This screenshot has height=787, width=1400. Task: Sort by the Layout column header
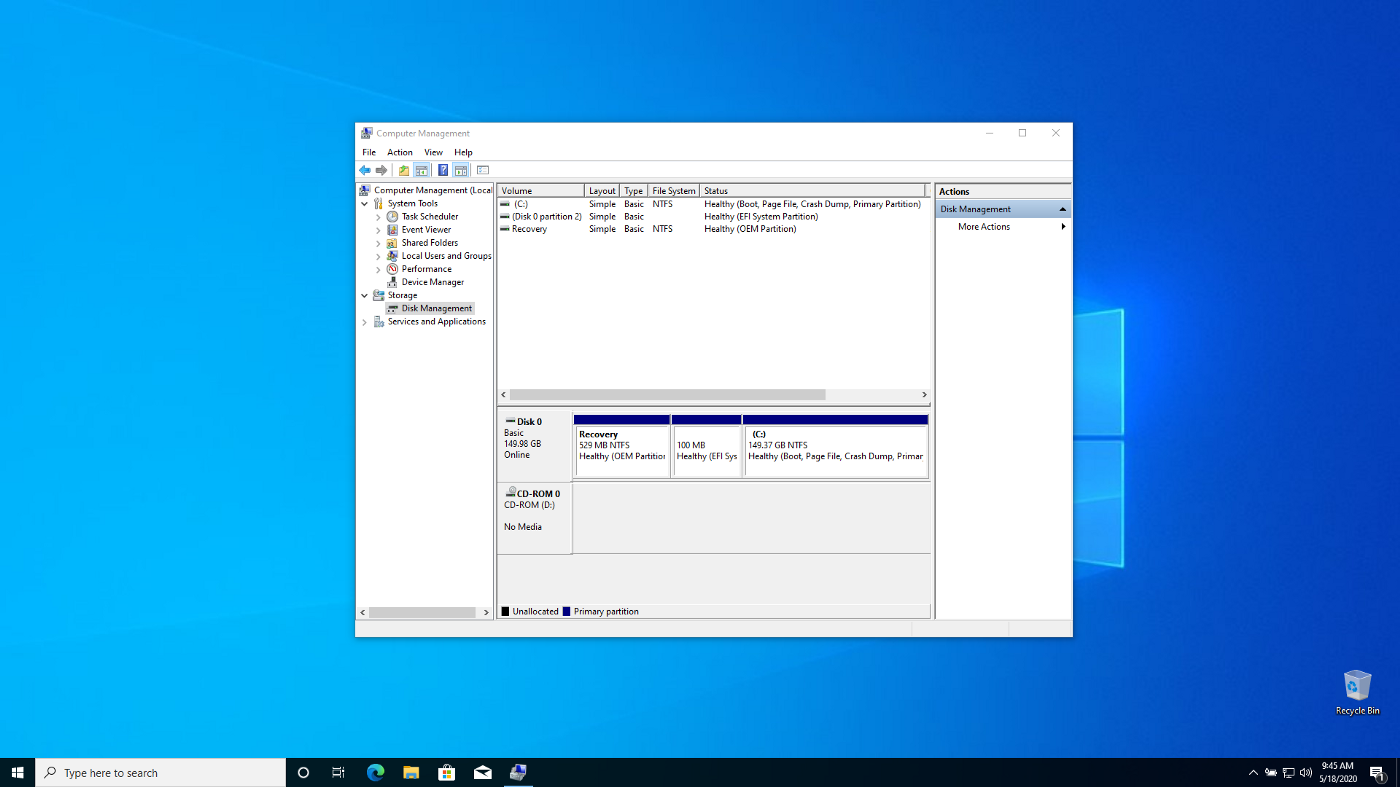point(602,190)
